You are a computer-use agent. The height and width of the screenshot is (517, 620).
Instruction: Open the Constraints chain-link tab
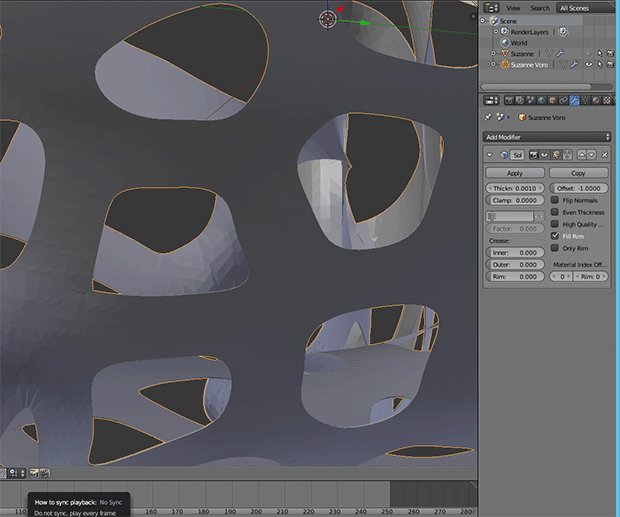click(563, 100)
